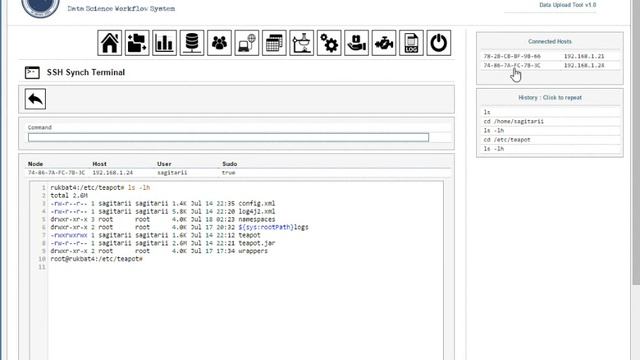Open the file transfer folders icon
640x360 pixels.
tap(137, 43)
